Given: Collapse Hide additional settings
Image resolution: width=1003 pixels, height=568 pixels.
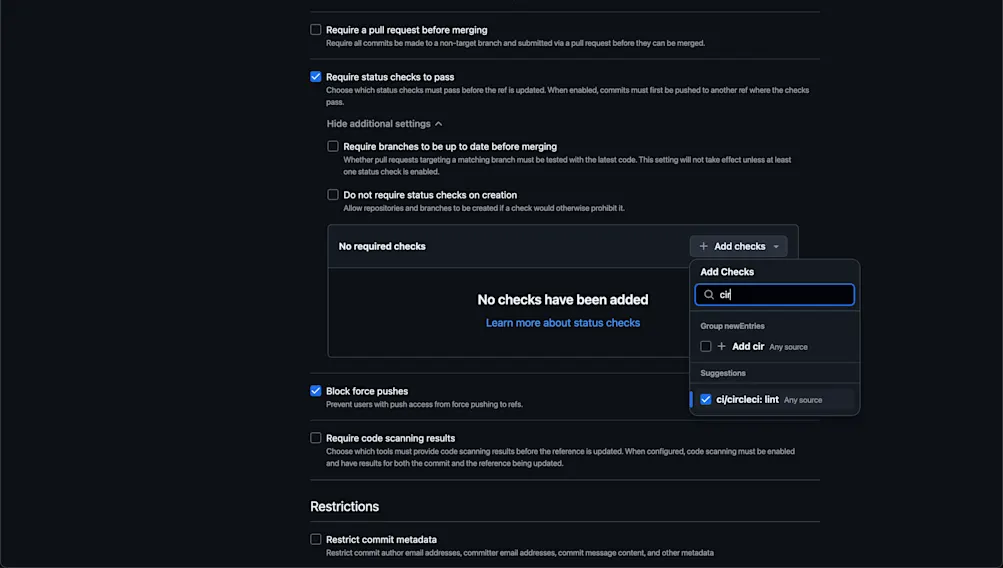Looking at the screenshot, I should [384, 123].
